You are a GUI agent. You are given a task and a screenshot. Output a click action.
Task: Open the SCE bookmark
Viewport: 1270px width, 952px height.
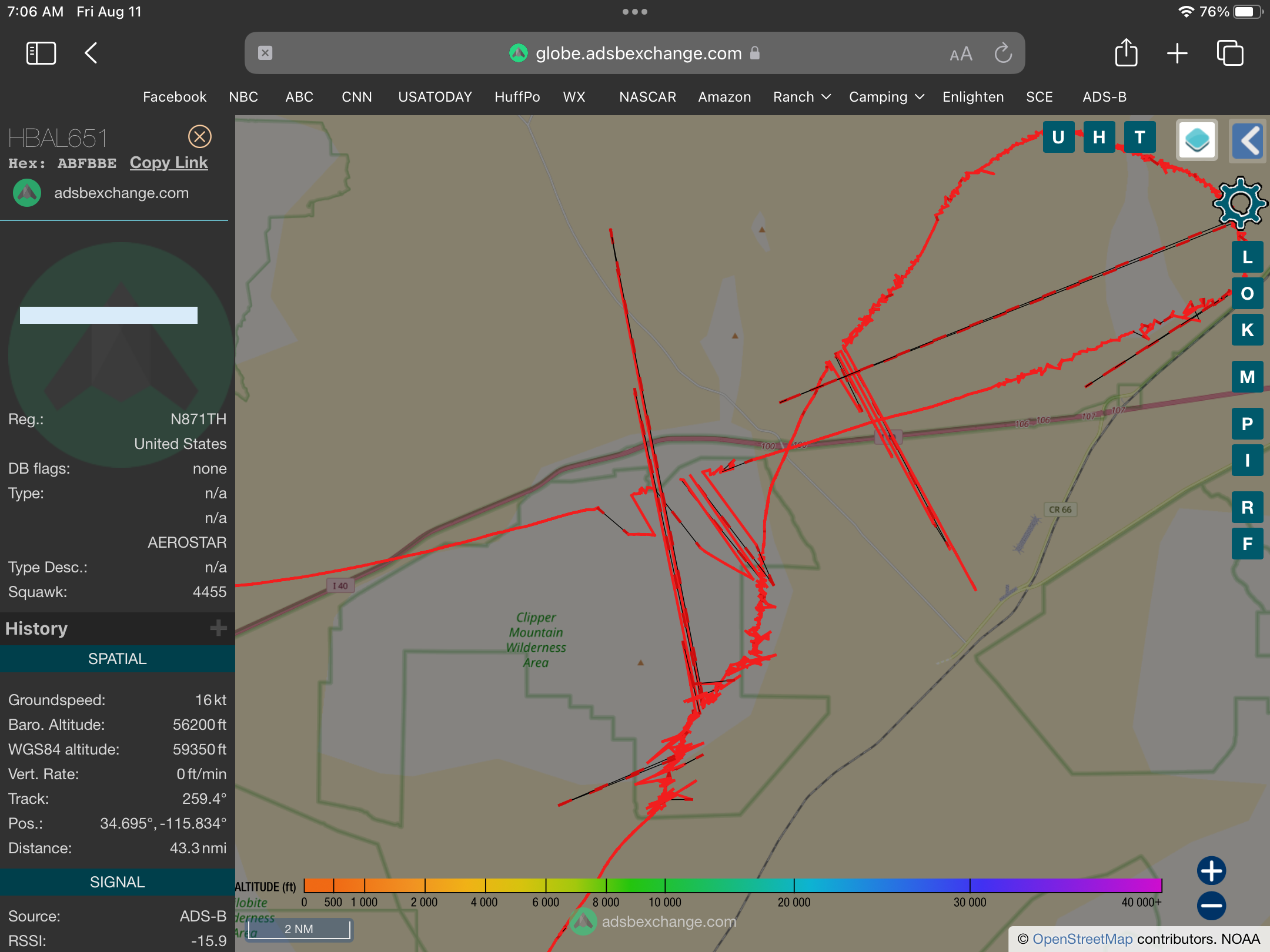[x=1040, y=97]
